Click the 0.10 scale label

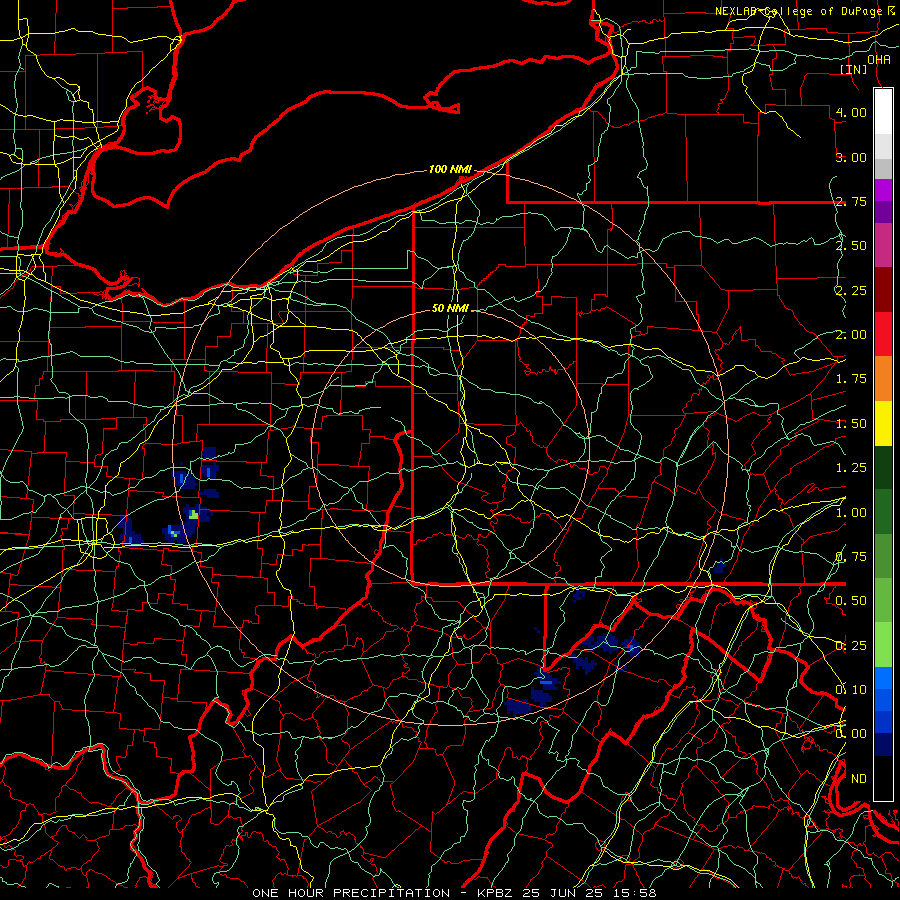[x=851, y=690]
